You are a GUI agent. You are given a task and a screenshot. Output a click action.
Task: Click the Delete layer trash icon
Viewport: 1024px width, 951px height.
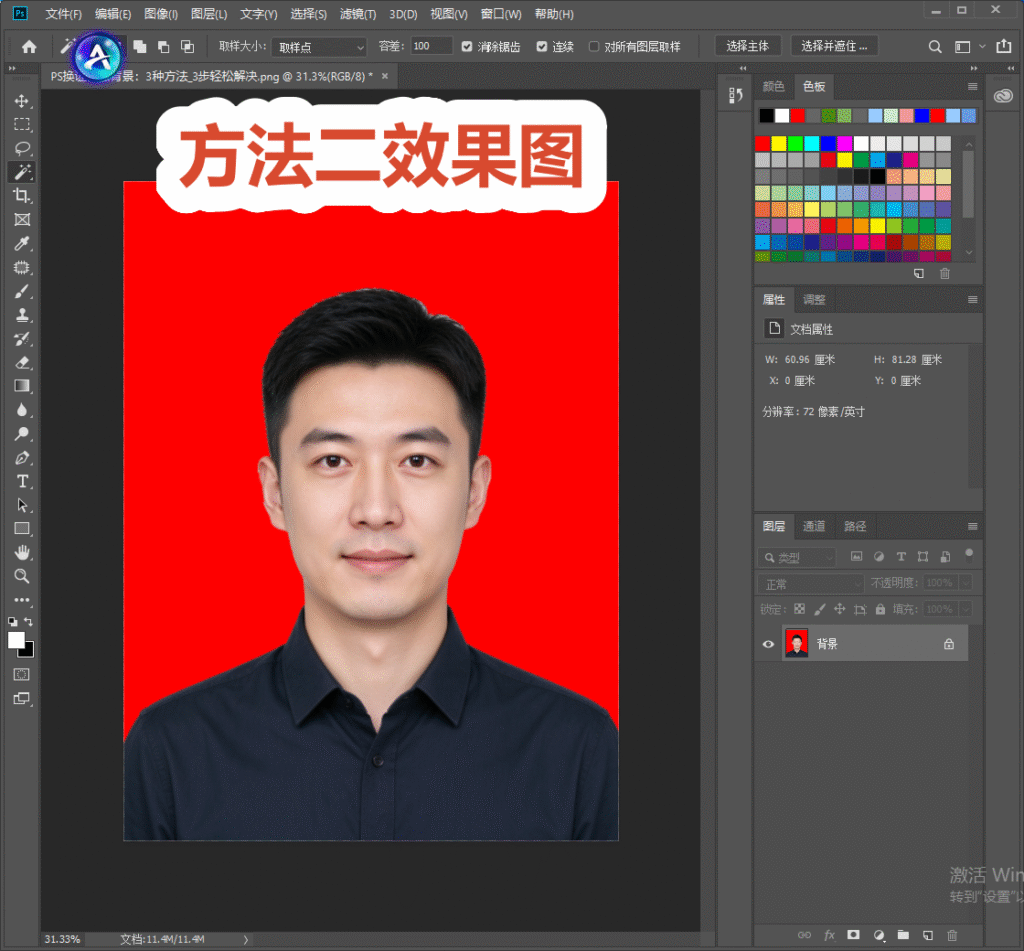pos(952,935)
